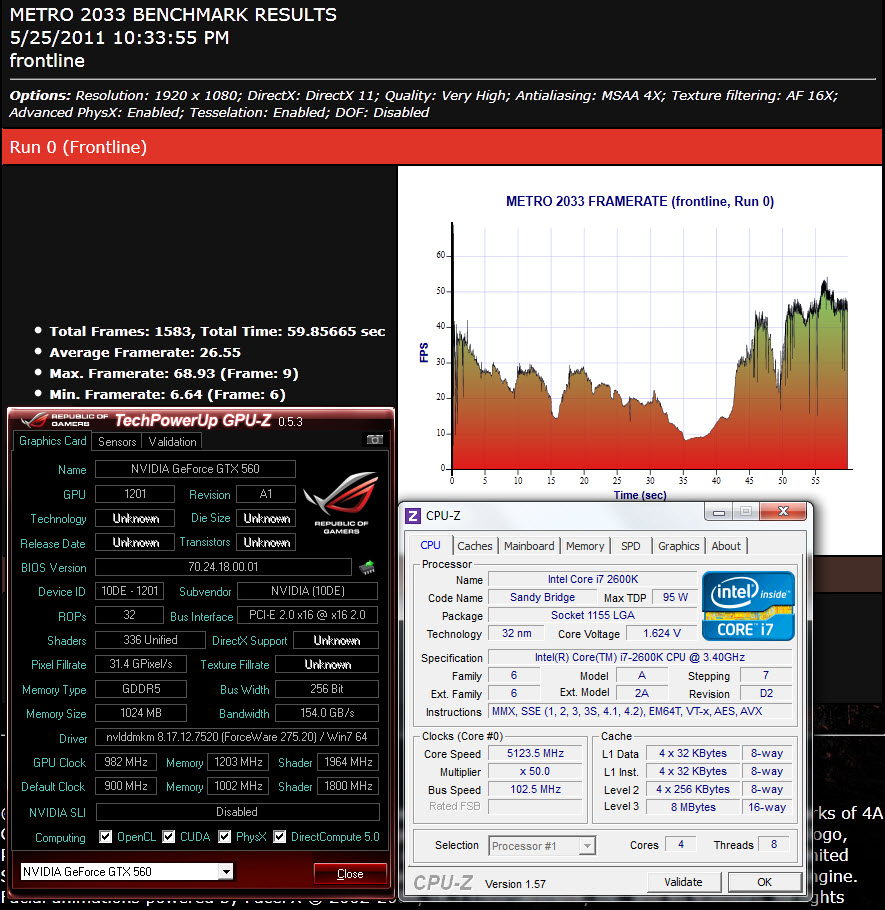Viewport: 885px width, 910px height.
Task: Switch to GPU-Z Validation tab
Action: coord(172,442)
